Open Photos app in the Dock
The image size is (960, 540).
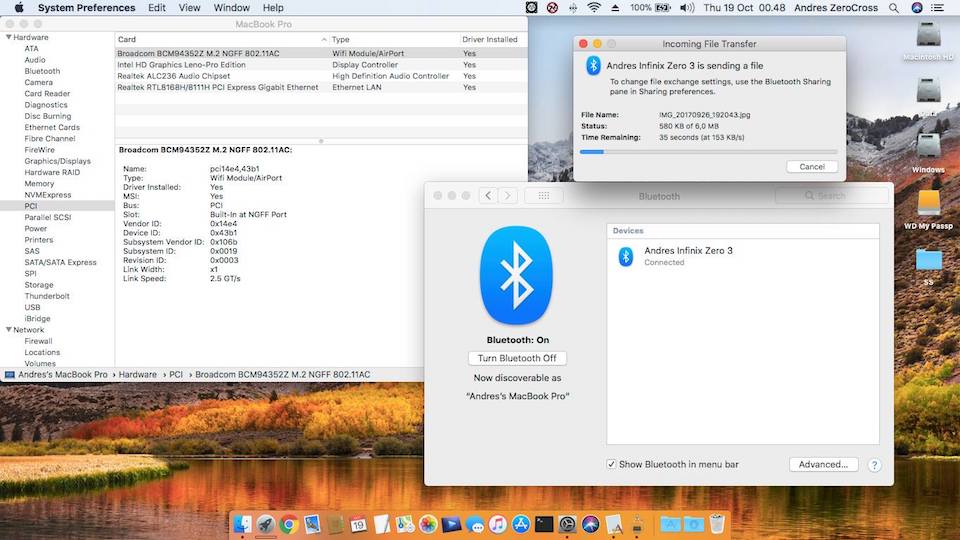[428, 524]
